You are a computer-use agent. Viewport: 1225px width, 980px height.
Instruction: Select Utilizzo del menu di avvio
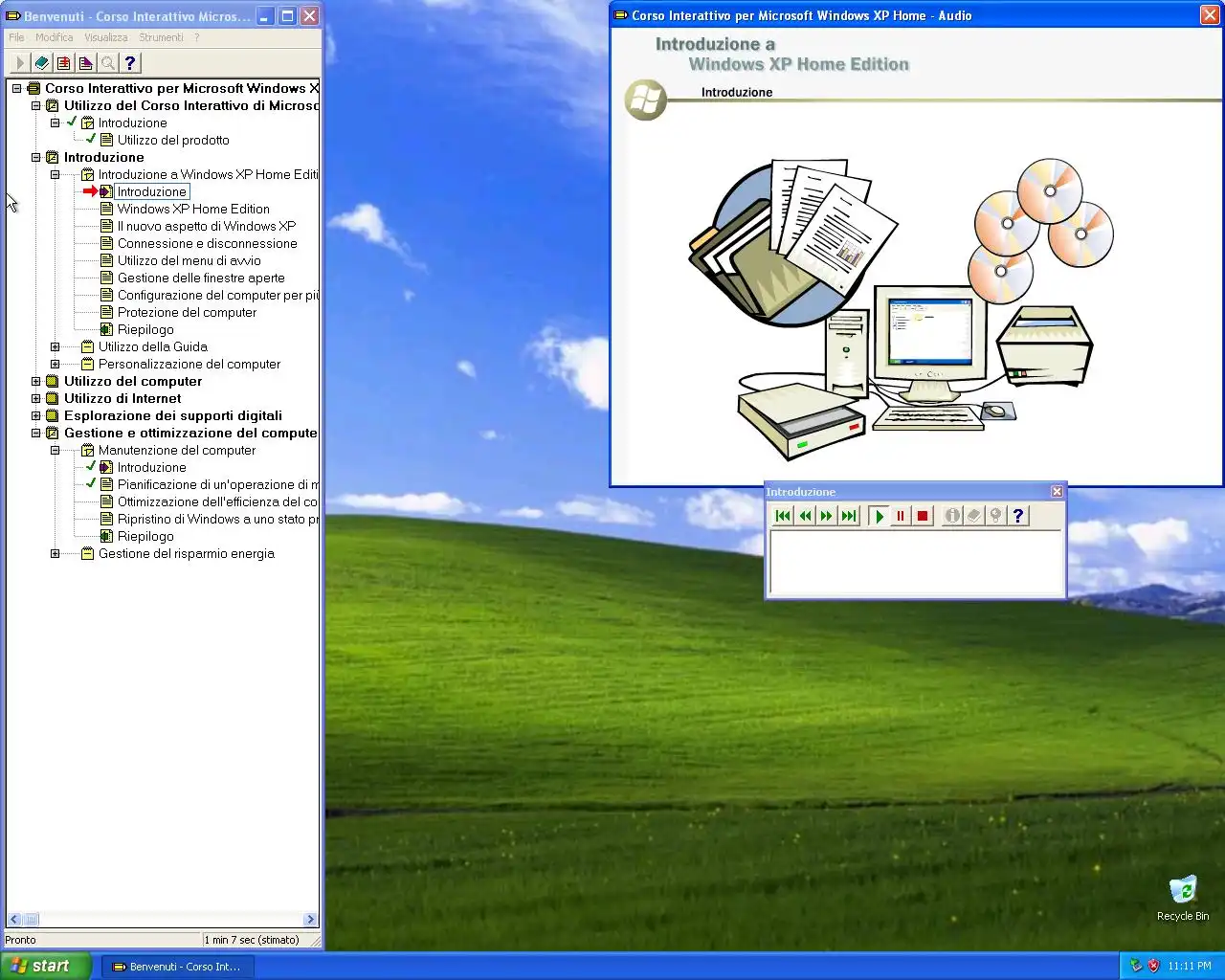coord(189,260)
